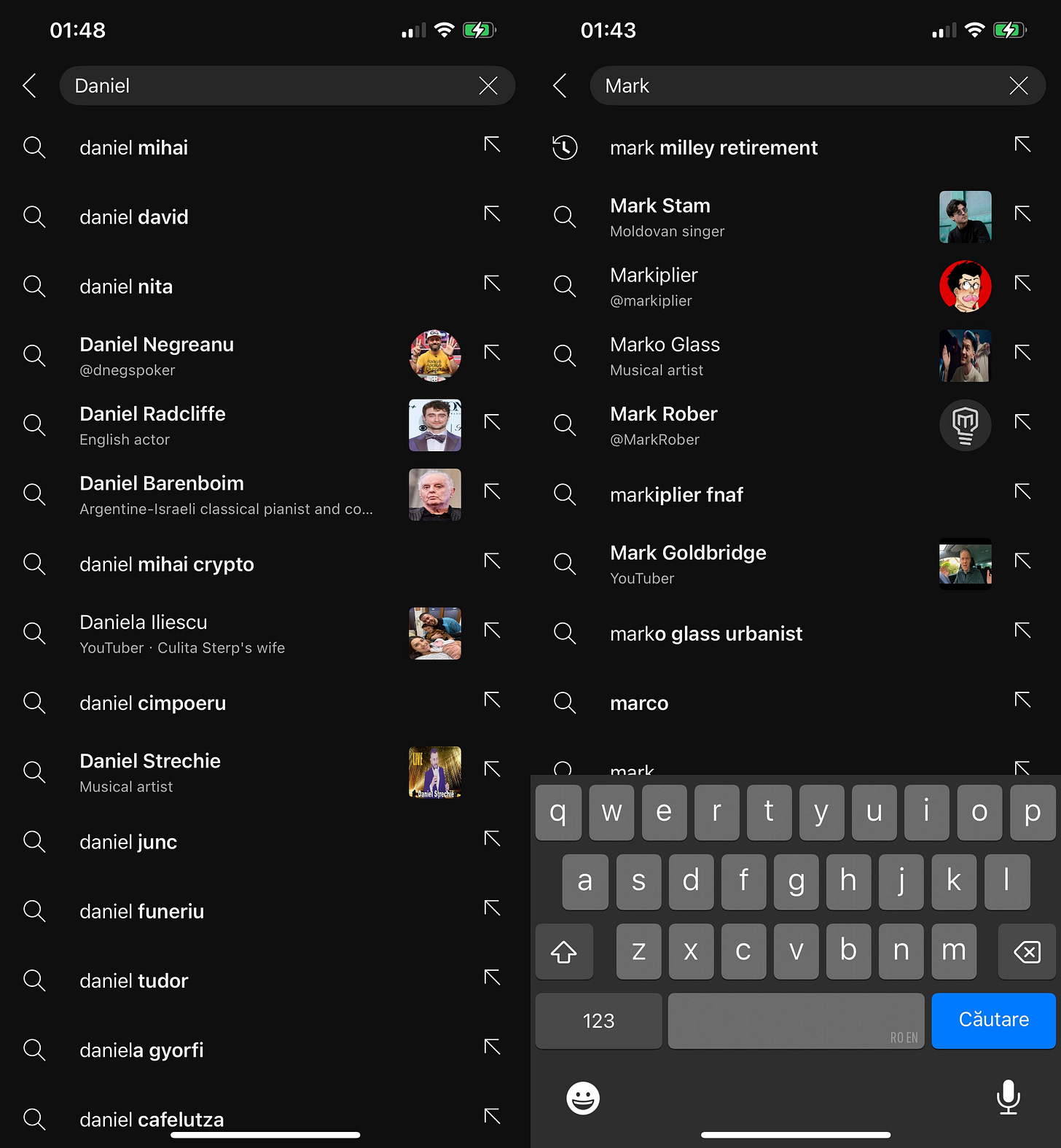Screen dimensions: 1061x1148
Task: Open Daniel Negreanu avatar thumbnail
Action: (435, 356)
